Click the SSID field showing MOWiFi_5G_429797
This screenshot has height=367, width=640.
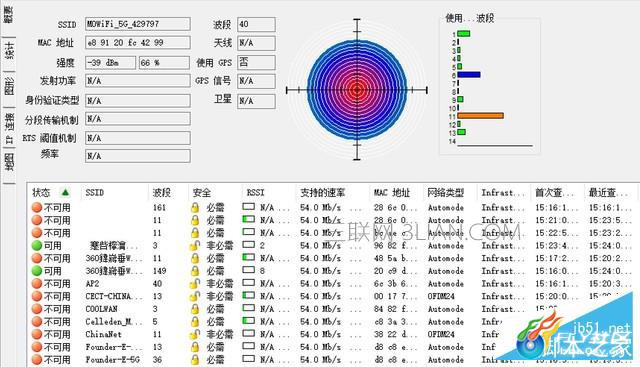tap(138, 24)
